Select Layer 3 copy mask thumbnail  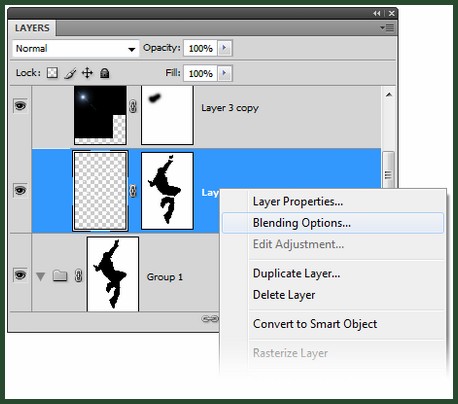click(167, 115)
